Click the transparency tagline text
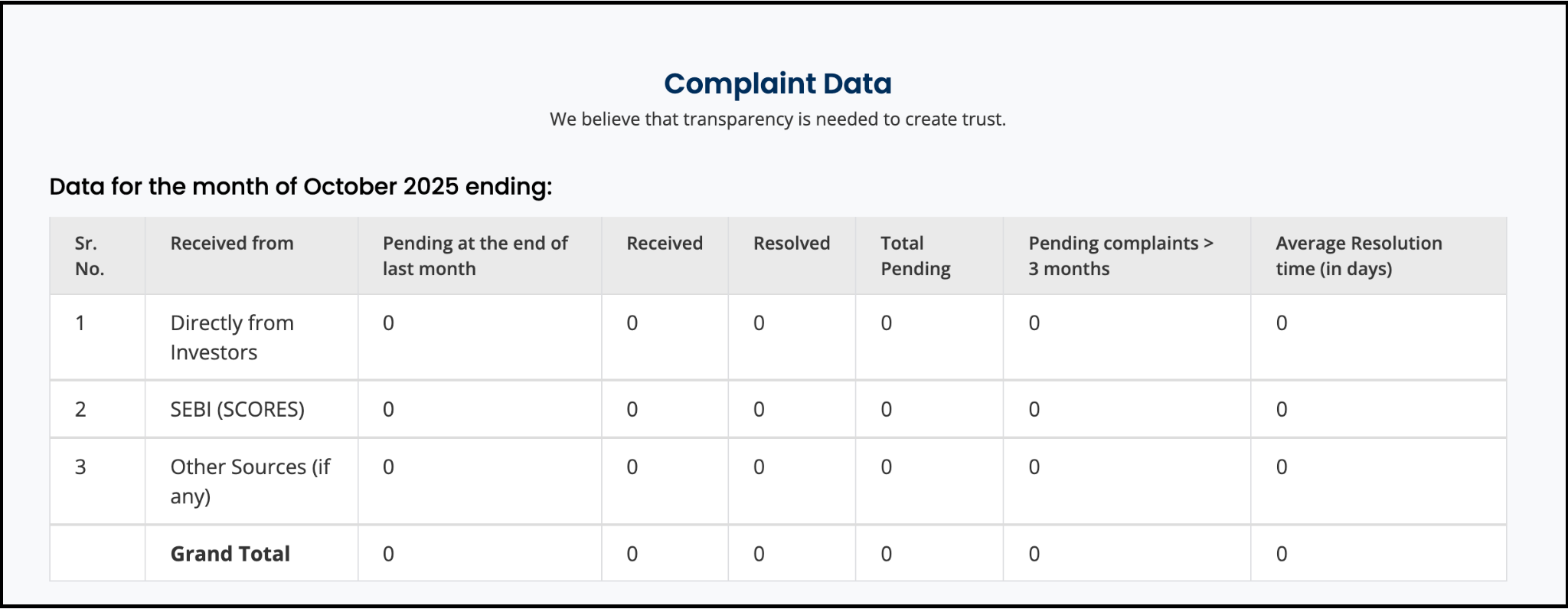Image resolution: width=1568 pixels, height=609 pixels. point(777,120)
